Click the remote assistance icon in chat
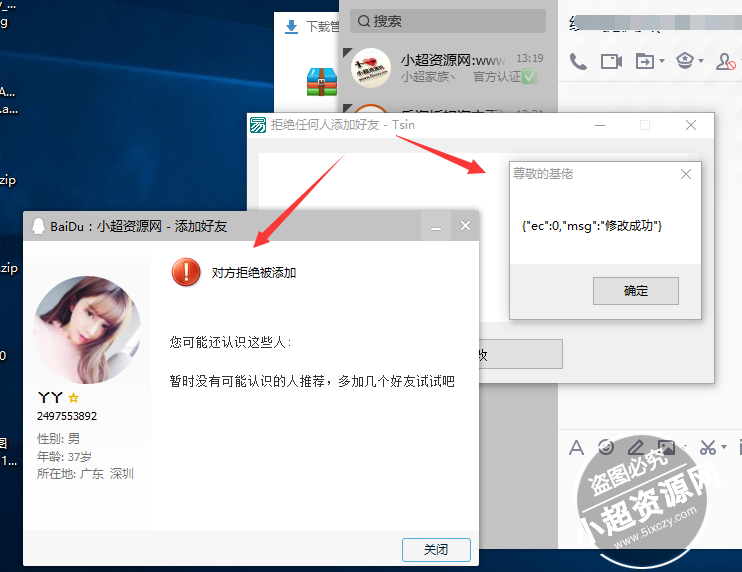This screenshot has height=572, width=742. click(685, 61)
